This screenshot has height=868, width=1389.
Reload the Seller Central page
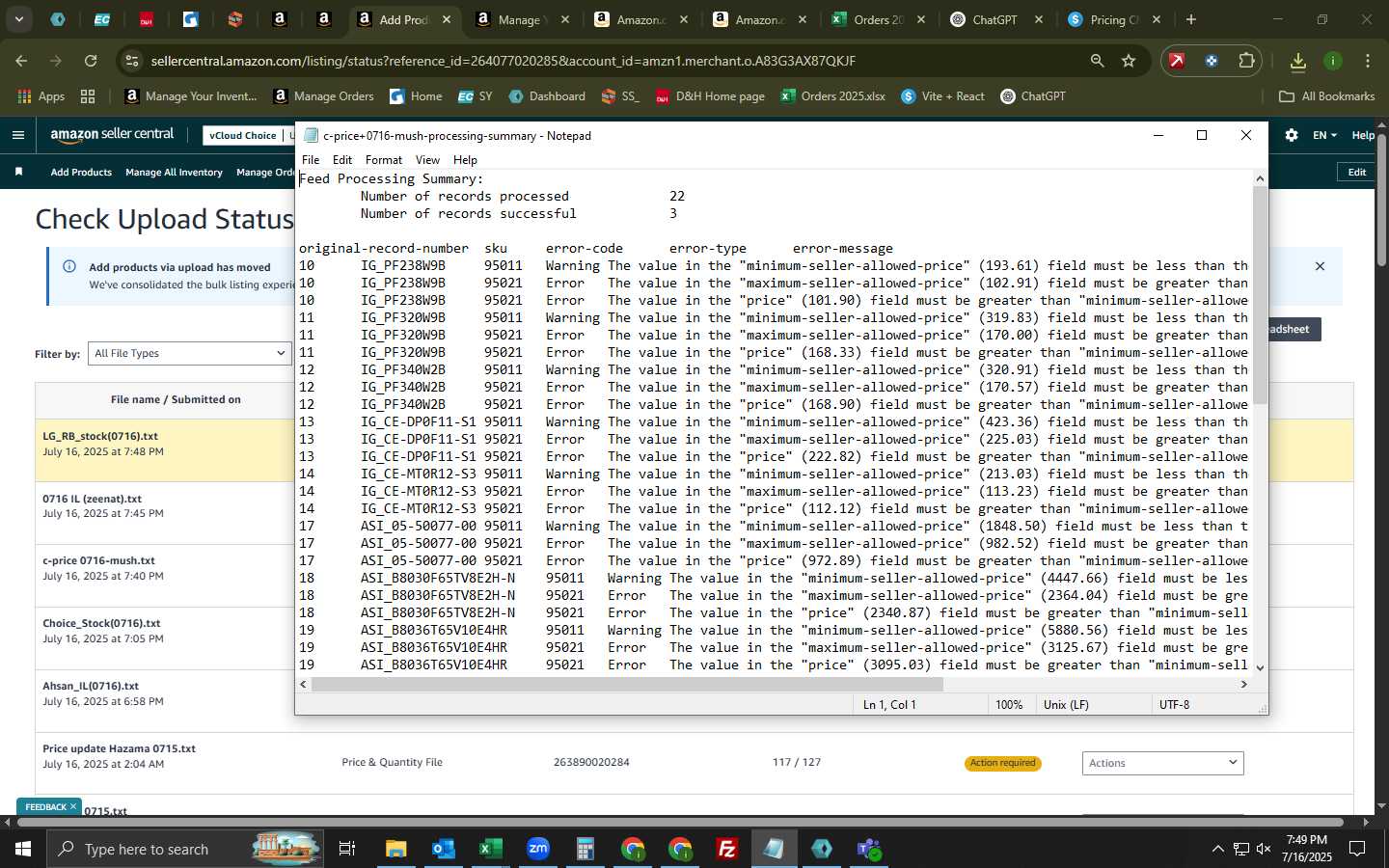[91, 61]
